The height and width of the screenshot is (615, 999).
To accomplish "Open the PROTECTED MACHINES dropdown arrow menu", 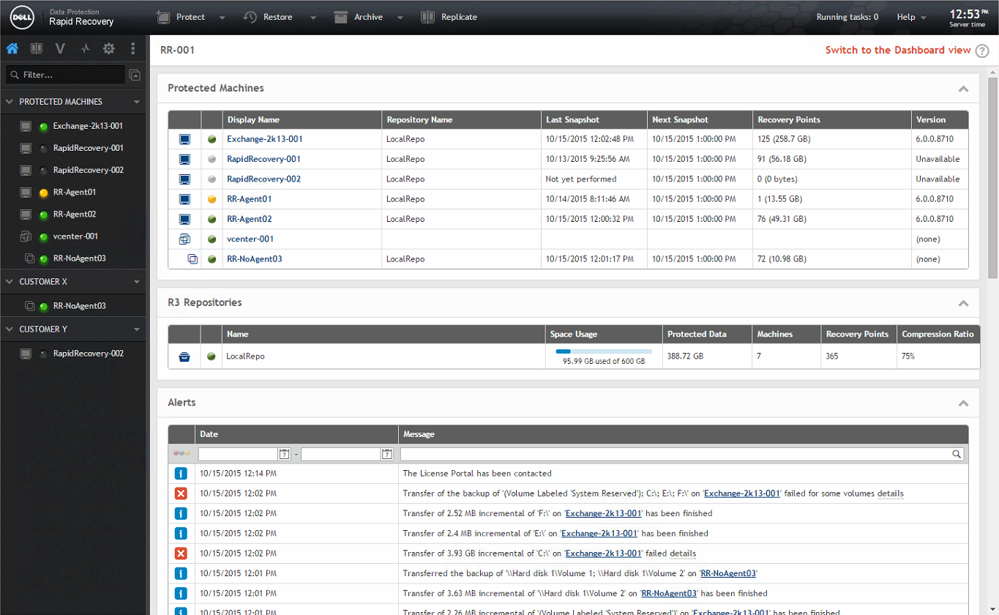I will click(136, 102).
